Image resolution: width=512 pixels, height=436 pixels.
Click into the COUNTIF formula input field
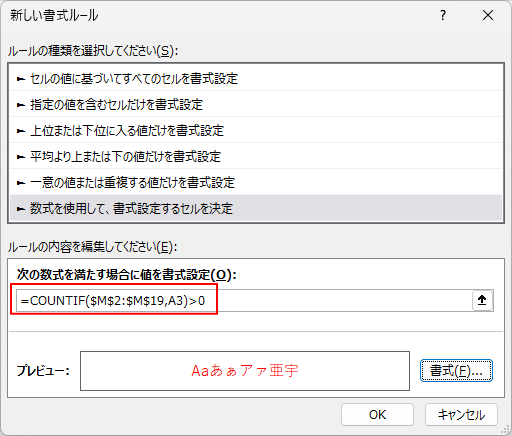tap(244, 301)
